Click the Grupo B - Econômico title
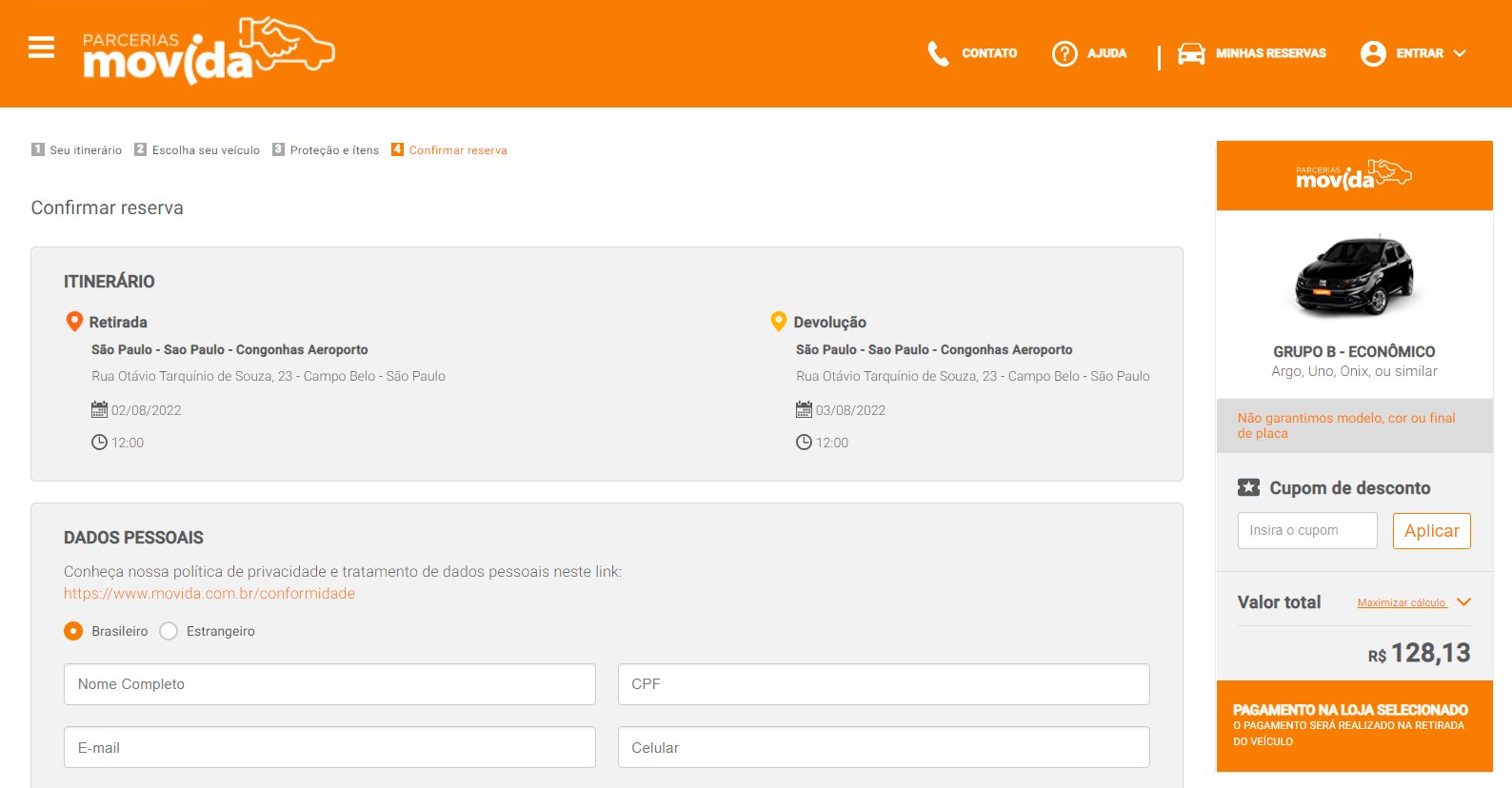The width and height of the screenshot is (1512, 788). pos(1354,351)
